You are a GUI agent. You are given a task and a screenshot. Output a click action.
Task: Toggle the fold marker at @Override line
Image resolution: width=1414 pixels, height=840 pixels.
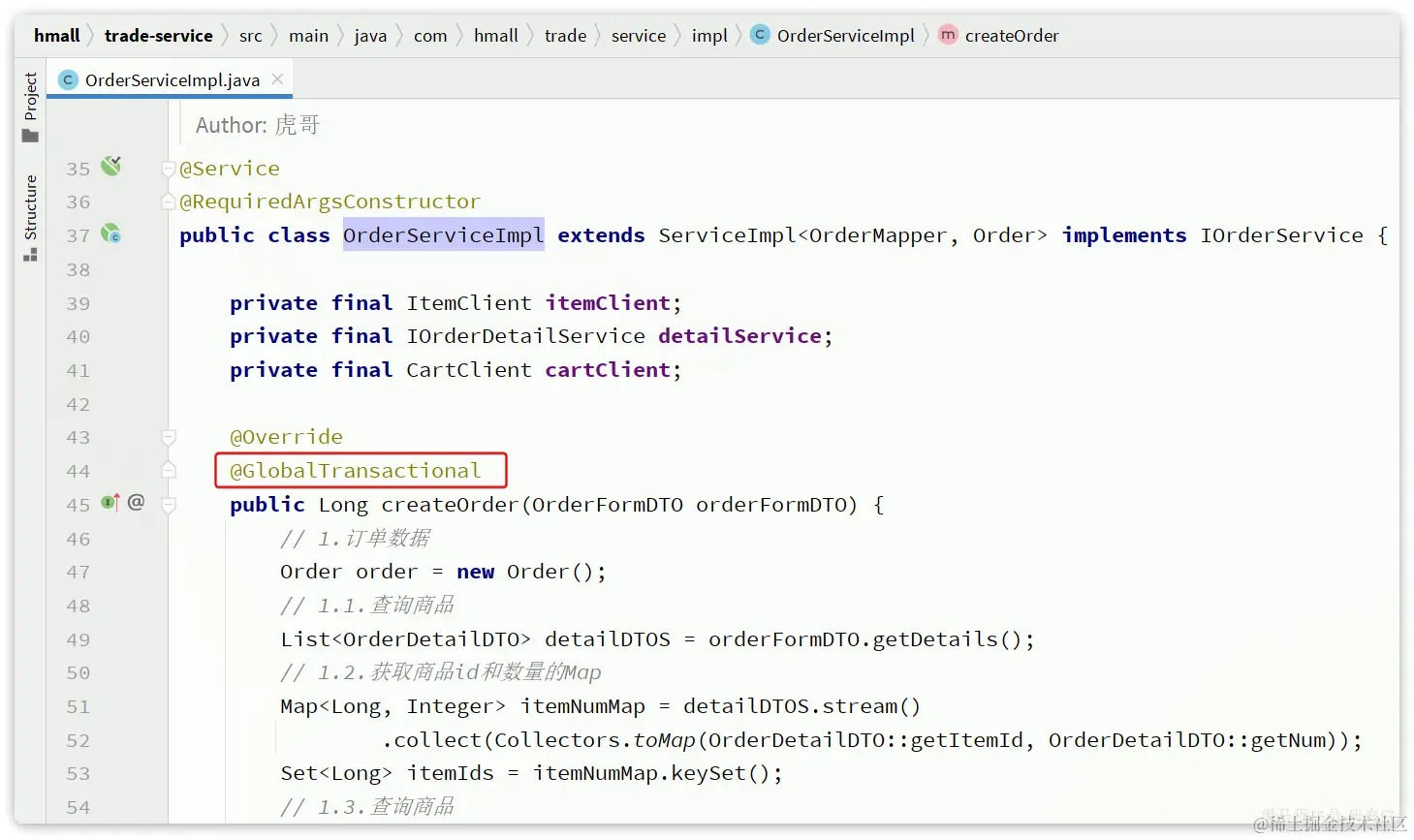click(x=169, y=437)
